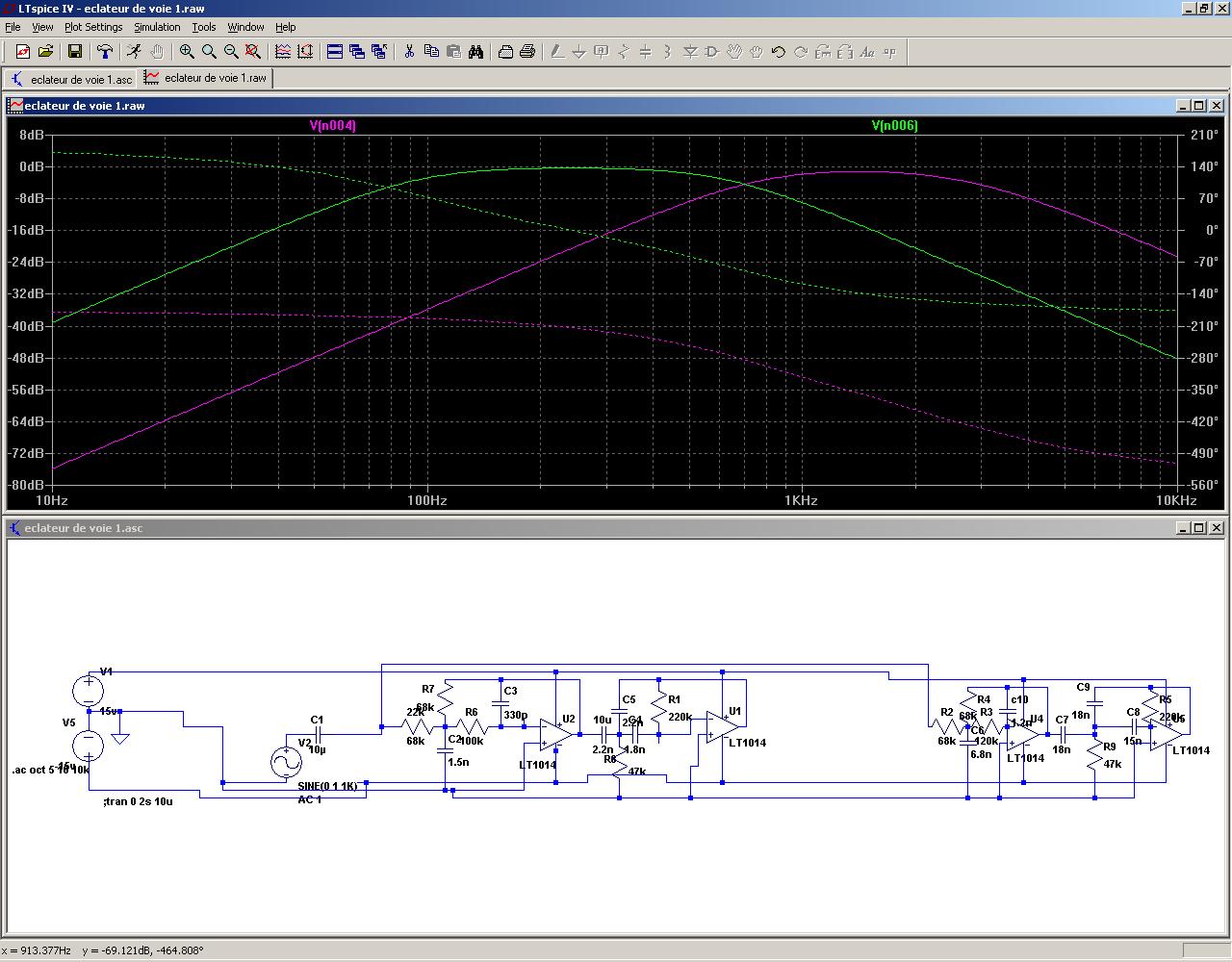Open the Simulation menu
Image resolution: width=1232 pixels, height=962 pixels.
coord(157,27)
